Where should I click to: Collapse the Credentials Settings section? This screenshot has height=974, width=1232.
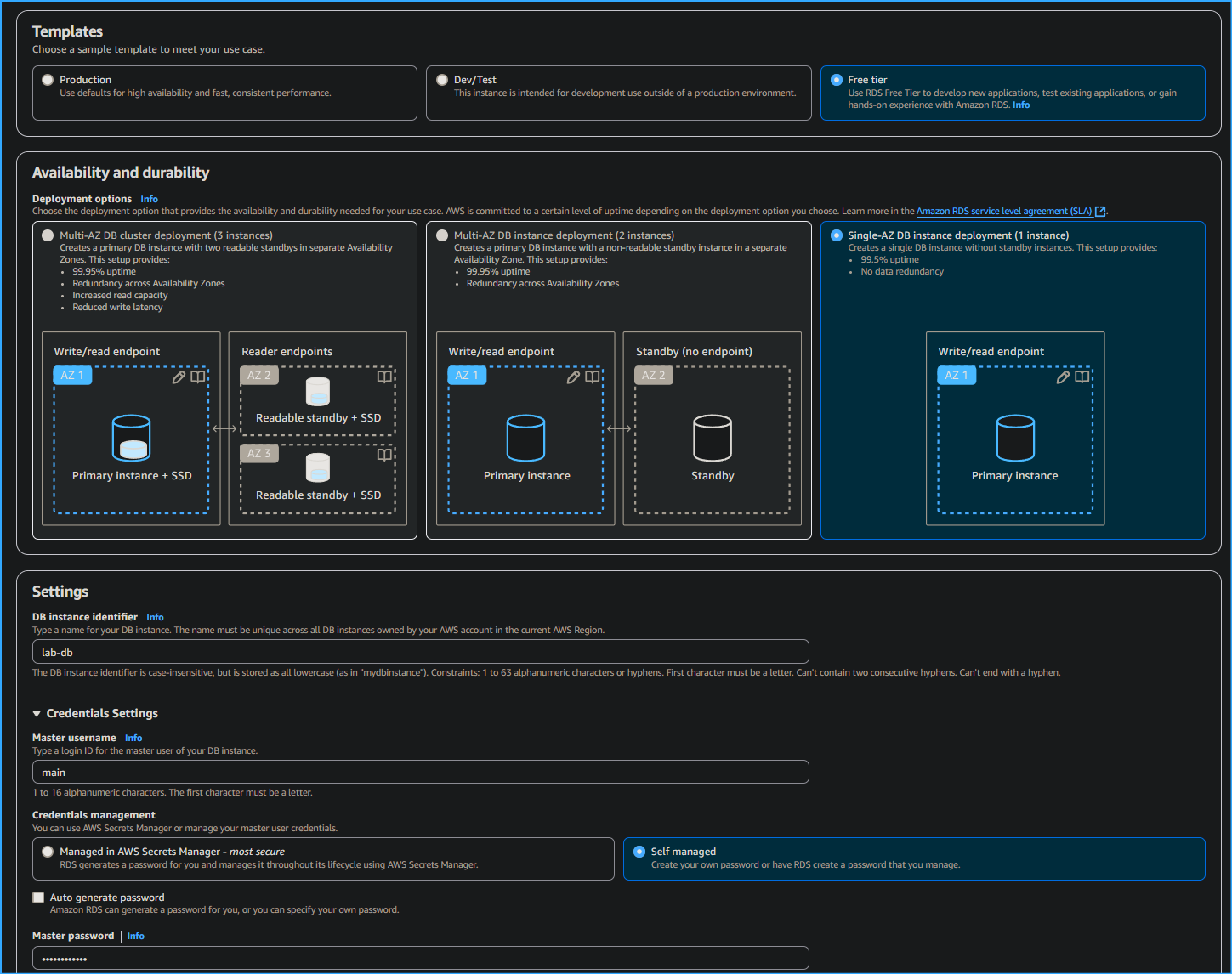tap(36, 713)
